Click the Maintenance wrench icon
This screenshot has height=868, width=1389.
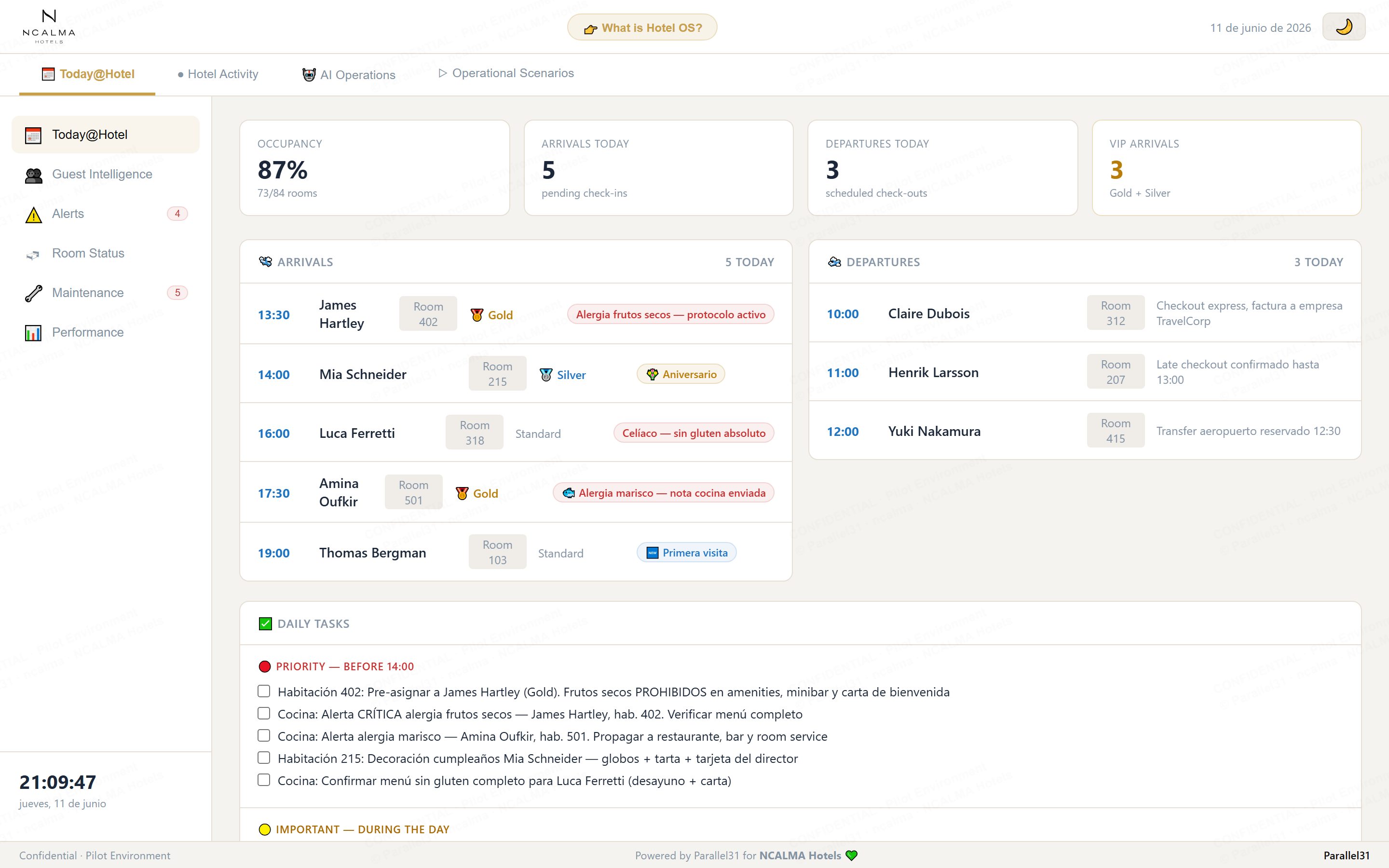pyautogui.click(x=33, y=293)
